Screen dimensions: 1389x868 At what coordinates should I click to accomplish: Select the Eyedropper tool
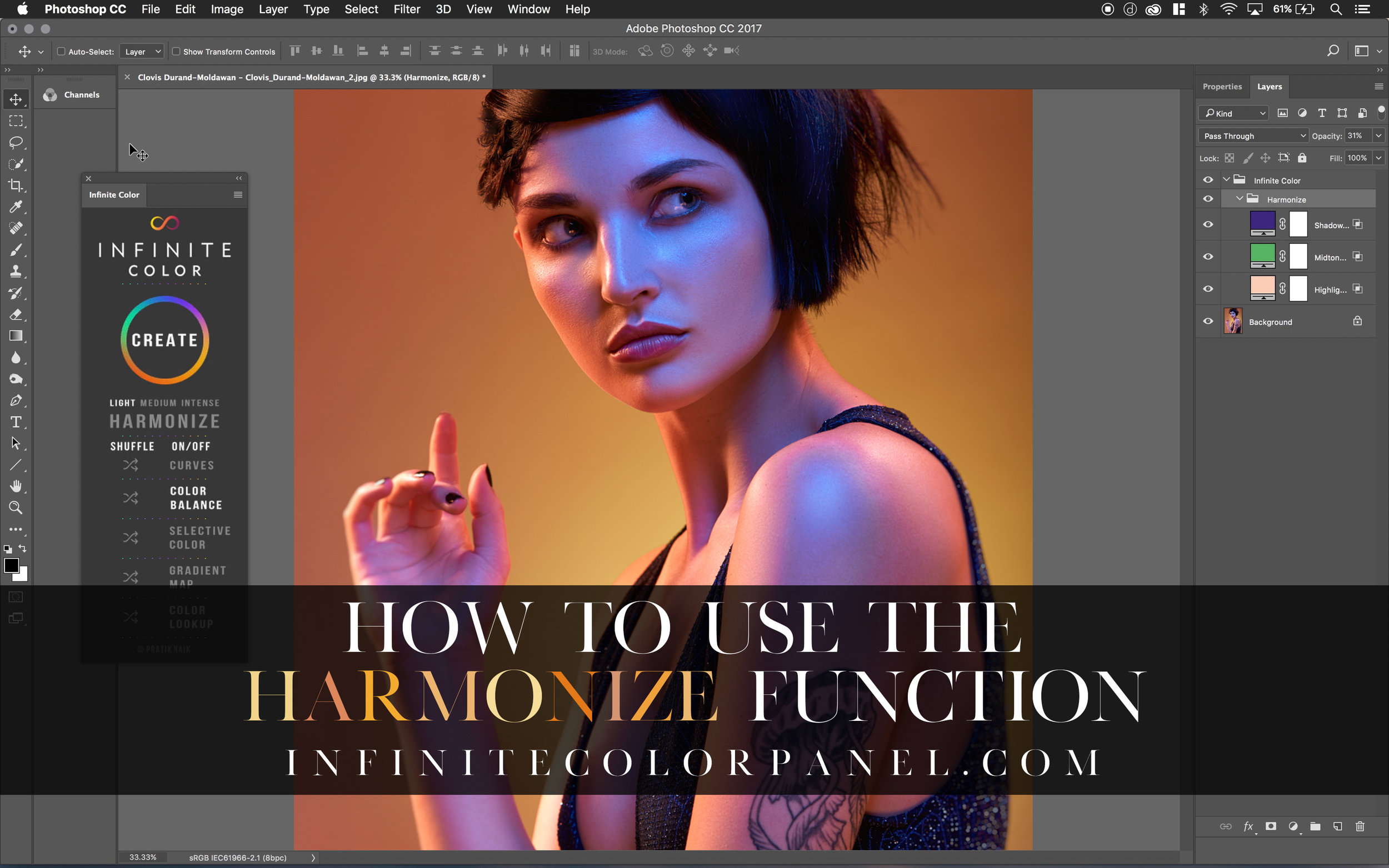point(16,207)
